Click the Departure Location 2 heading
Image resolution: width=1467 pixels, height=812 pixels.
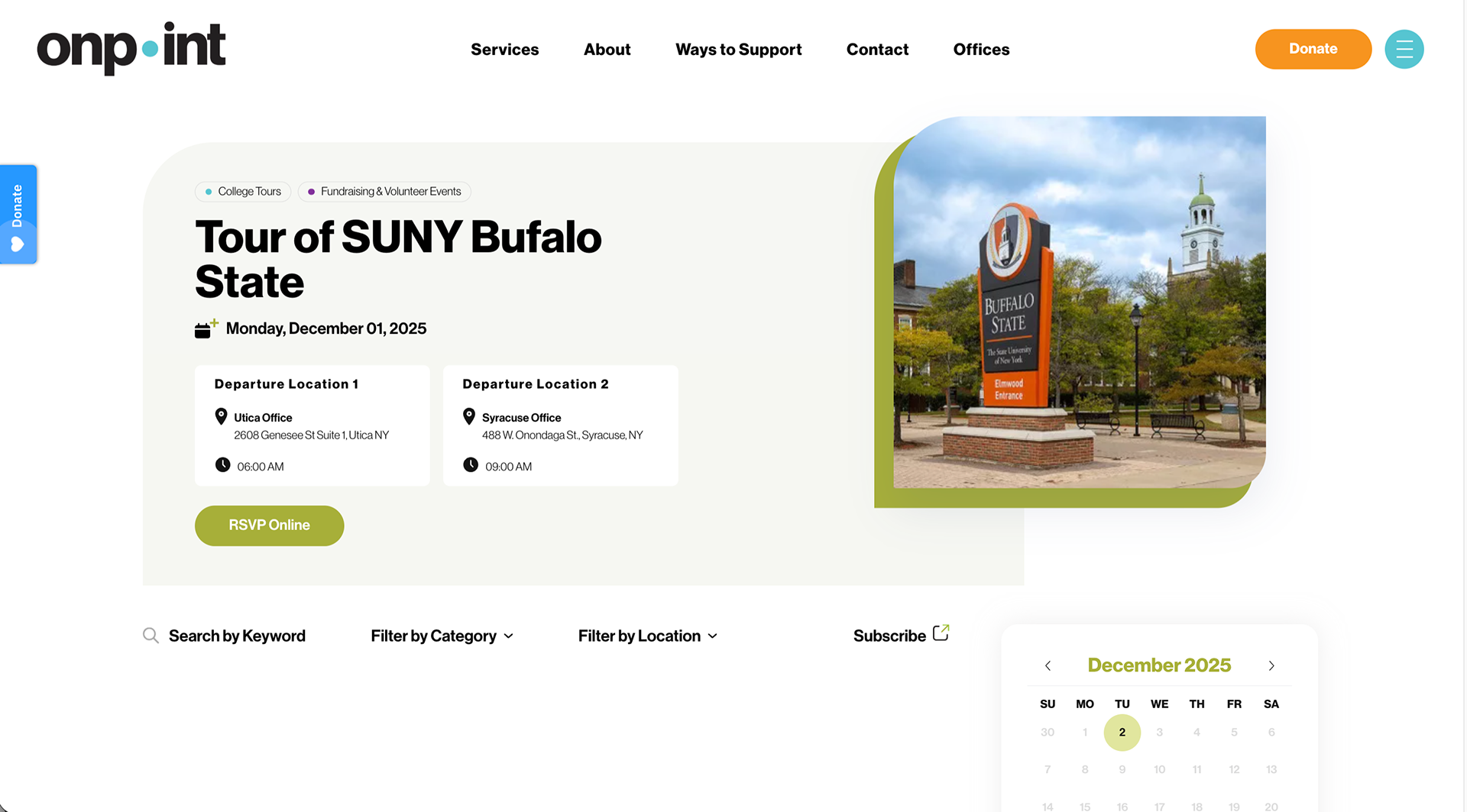536,384
